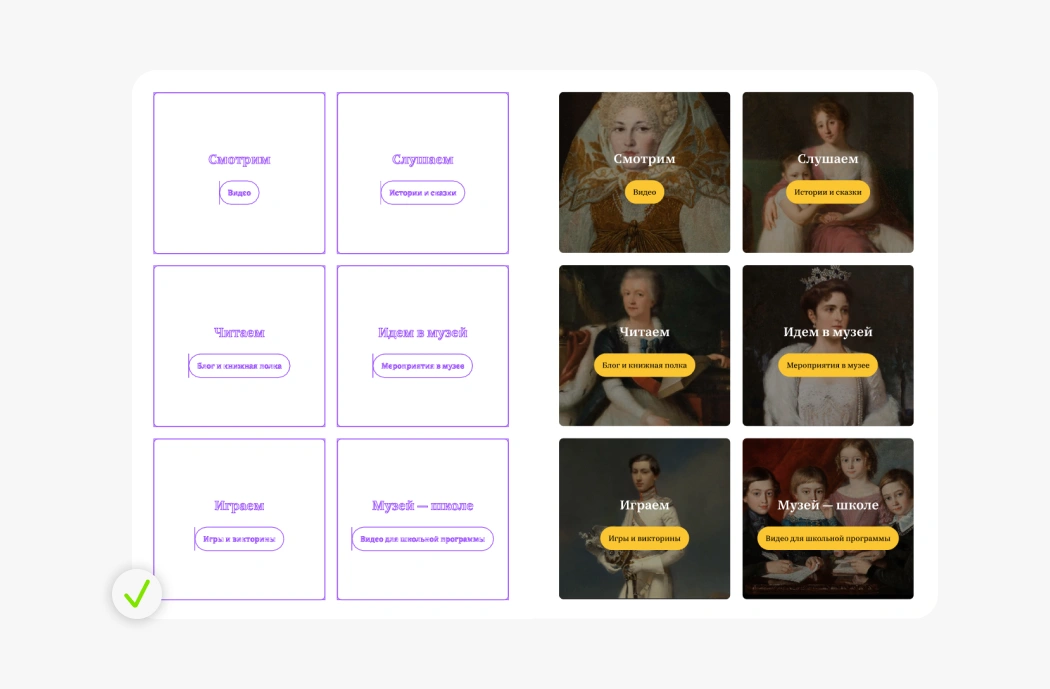Select the purple wireframe «Идем в музей» heading
The width and height of the screenshot is (1050, 689).
pos(423,333)
